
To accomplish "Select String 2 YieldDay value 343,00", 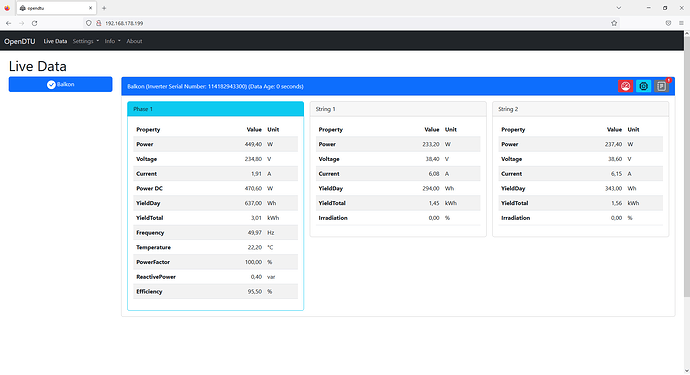I will (613, 188).
